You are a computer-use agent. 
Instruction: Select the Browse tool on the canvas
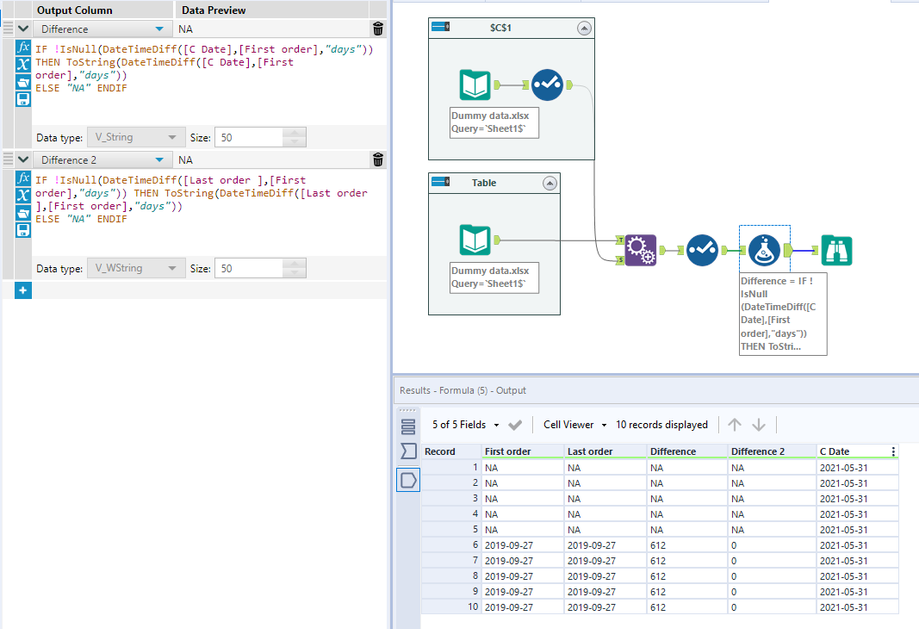click(836, 250)
